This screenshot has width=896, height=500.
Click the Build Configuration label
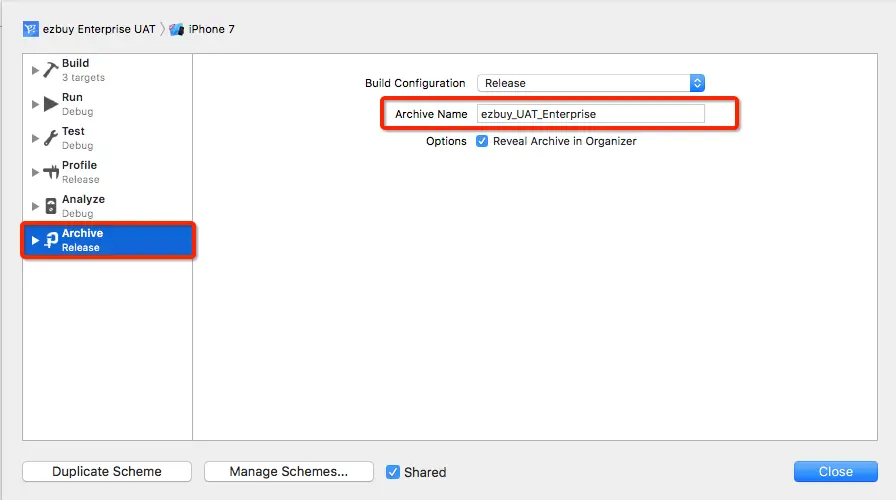(x=415, y=83)
